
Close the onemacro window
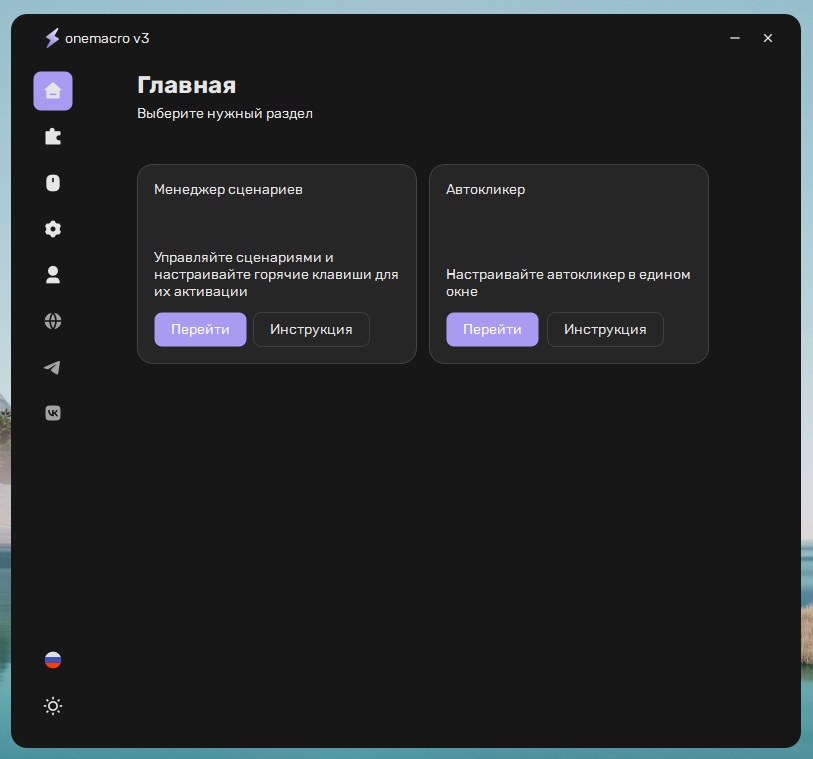768,38
